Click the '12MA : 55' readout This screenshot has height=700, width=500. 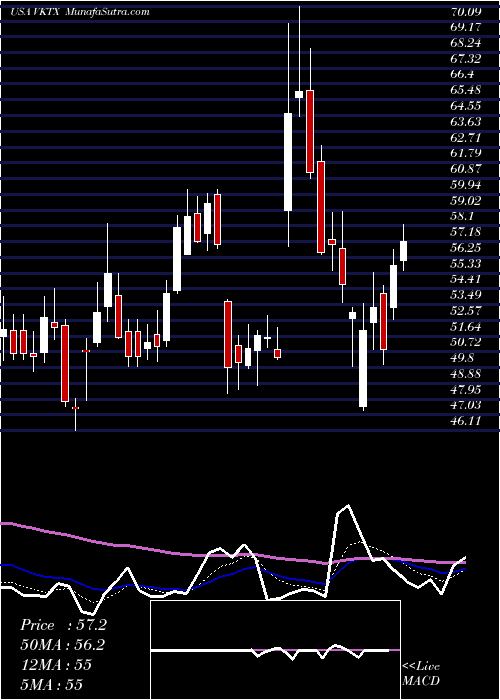[55, 665]
